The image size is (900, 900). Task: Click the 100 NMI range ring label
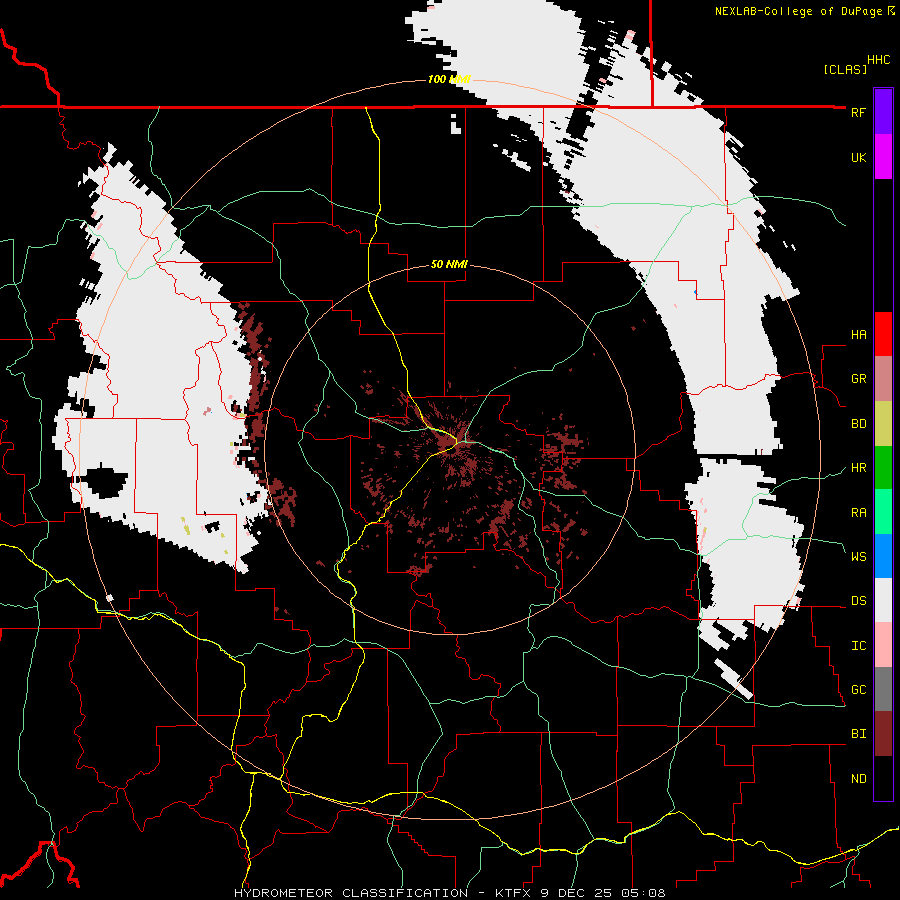click(449, 79)
